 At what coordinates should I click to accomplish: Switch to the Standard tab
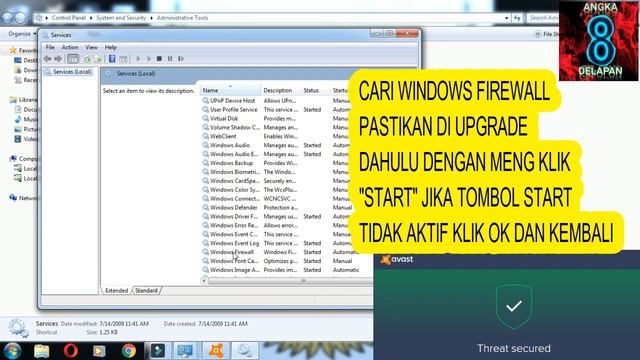pyautogui.click(x=146, y=291)
